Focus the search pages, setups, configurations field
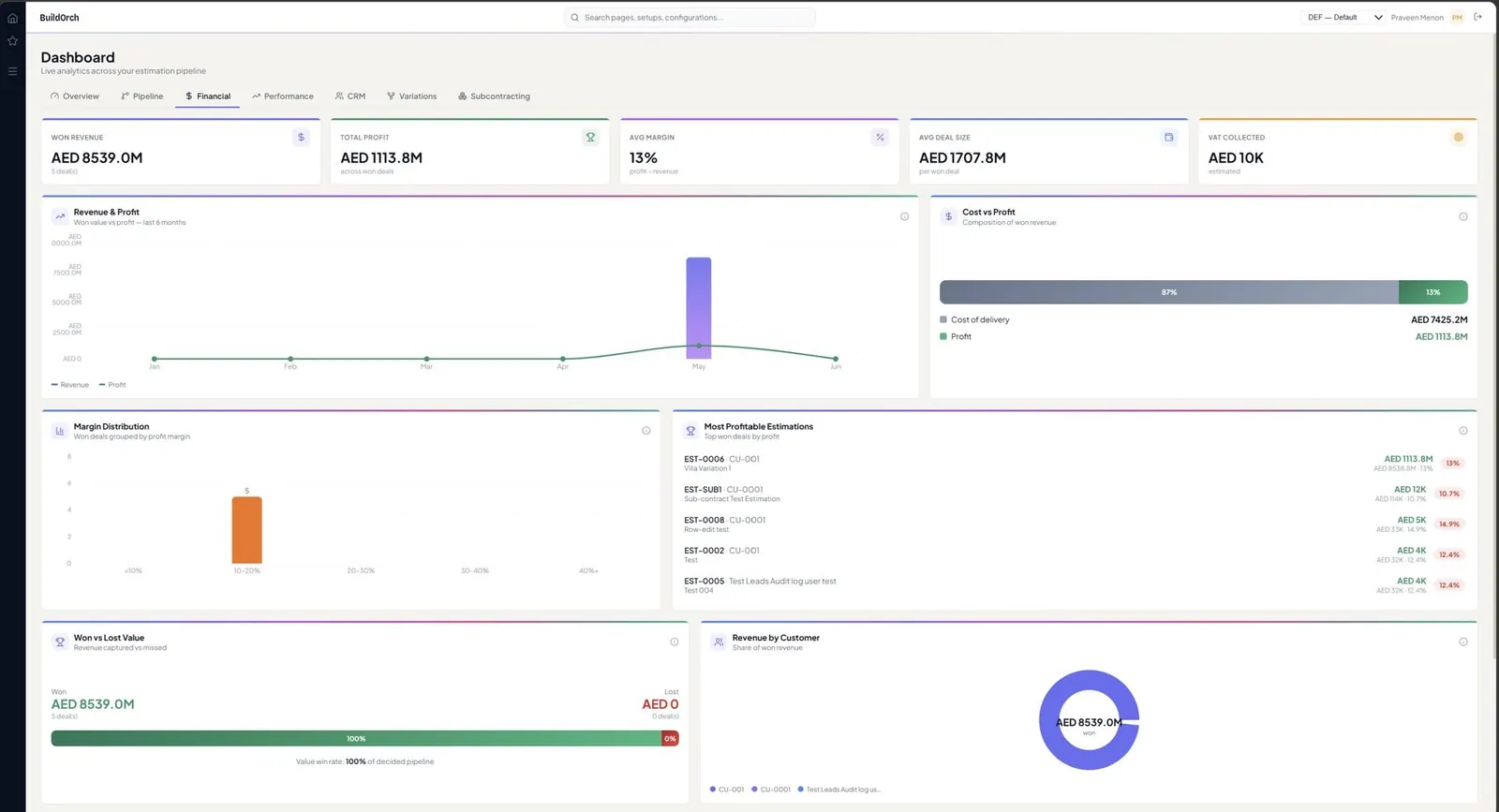 pyautogui.click(x=690, y=18)
